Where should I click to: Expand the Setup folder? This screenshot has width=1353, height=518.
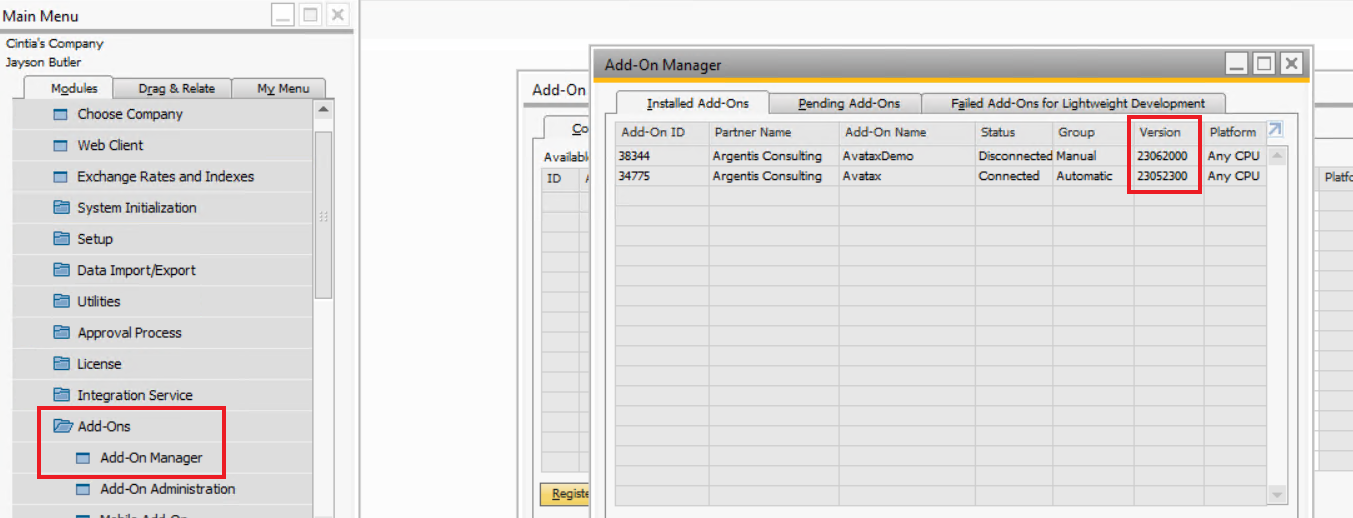pos(95,239)
